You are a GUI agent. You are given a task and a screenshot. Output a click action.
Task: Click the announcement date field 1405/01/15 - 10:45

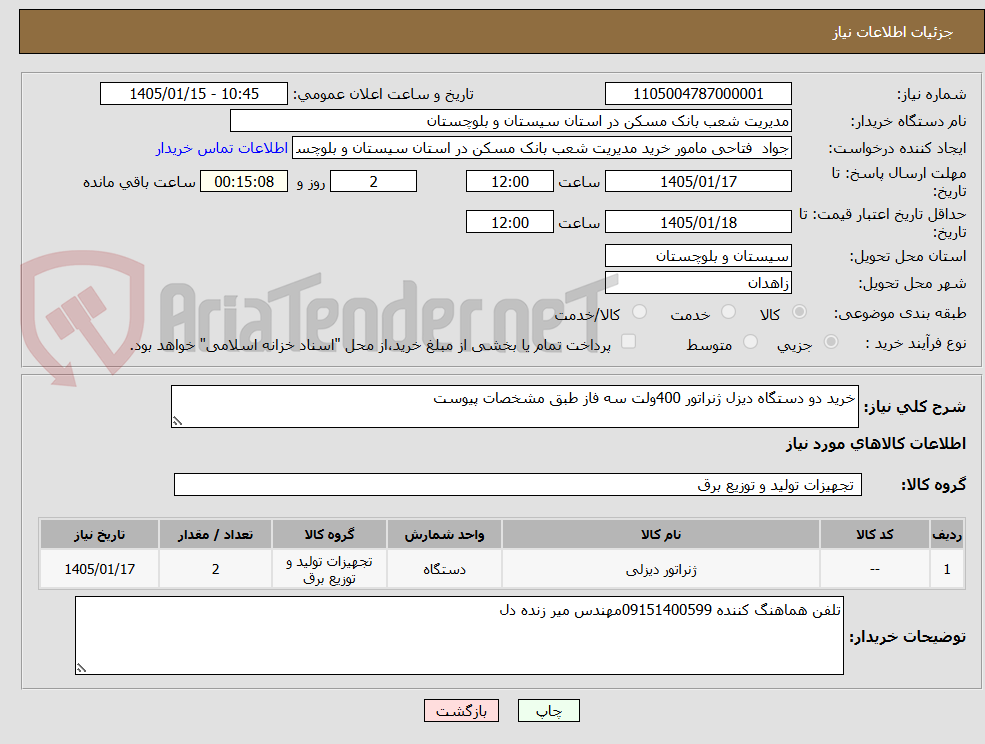click(193, 94)
